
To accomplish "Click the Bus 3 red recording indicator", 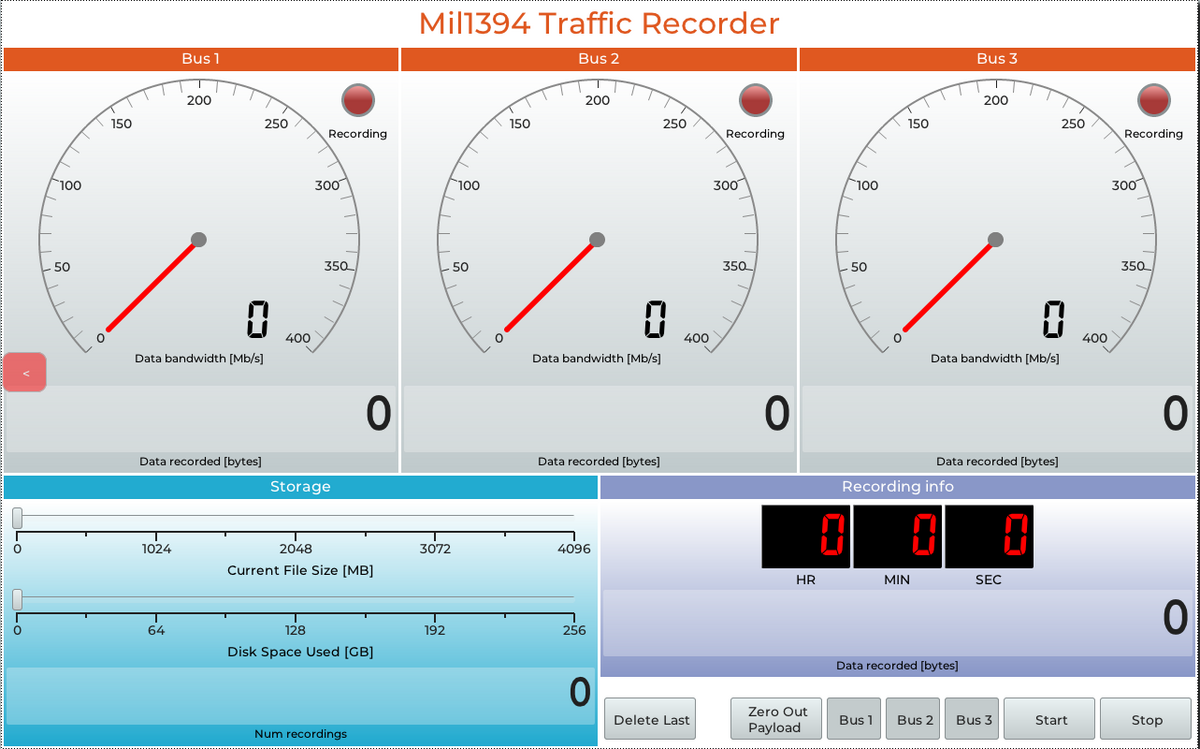I will tap(1153, 100).
